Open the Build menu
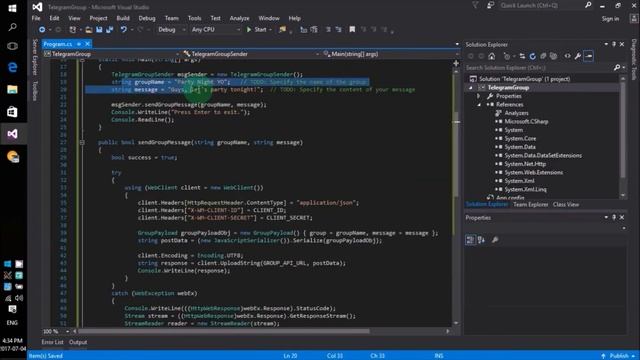 pos(123,18)
